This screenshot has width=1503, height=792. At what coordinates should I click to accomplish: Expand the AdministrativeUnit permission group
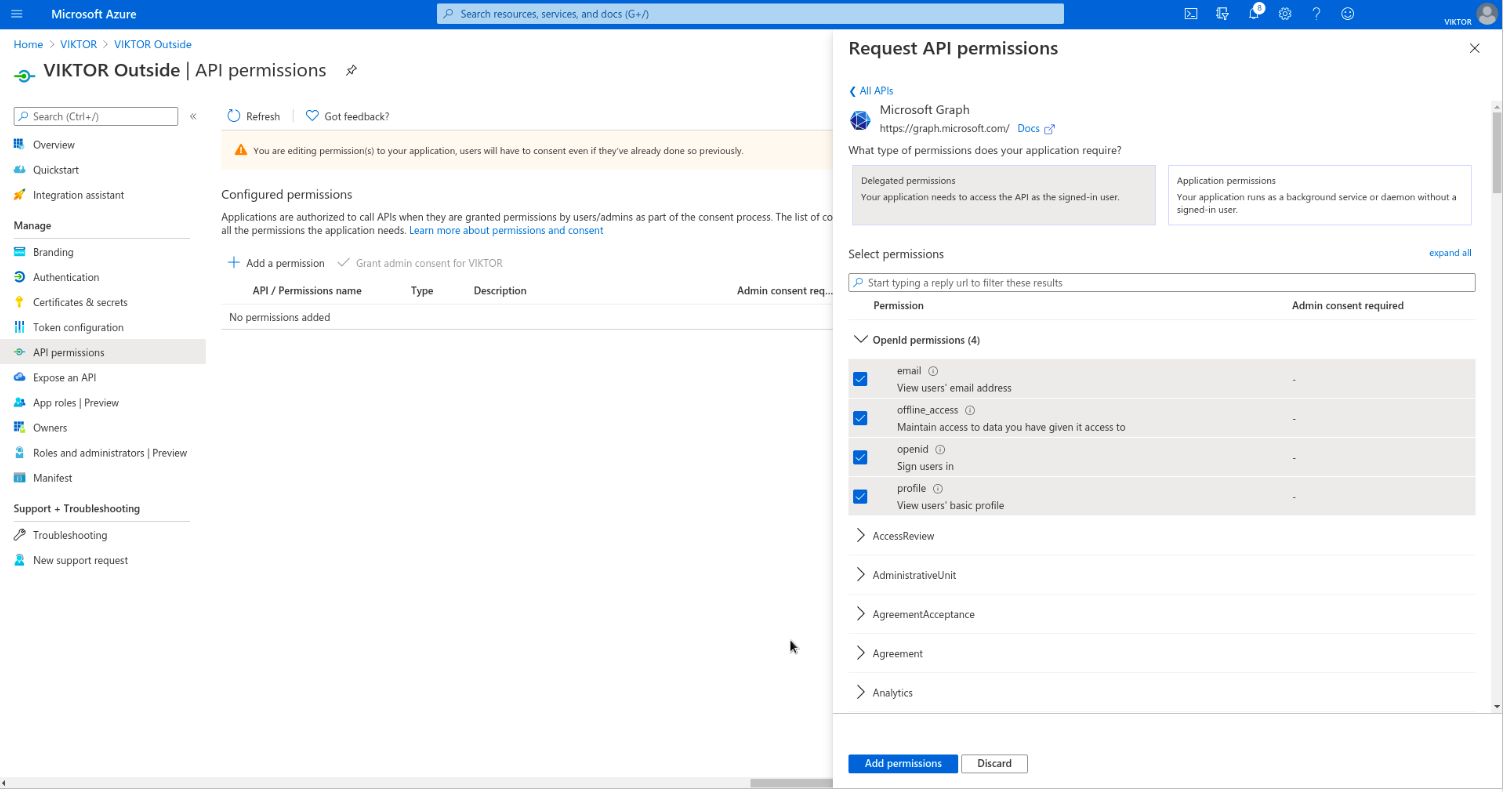(x=914, y=575)
